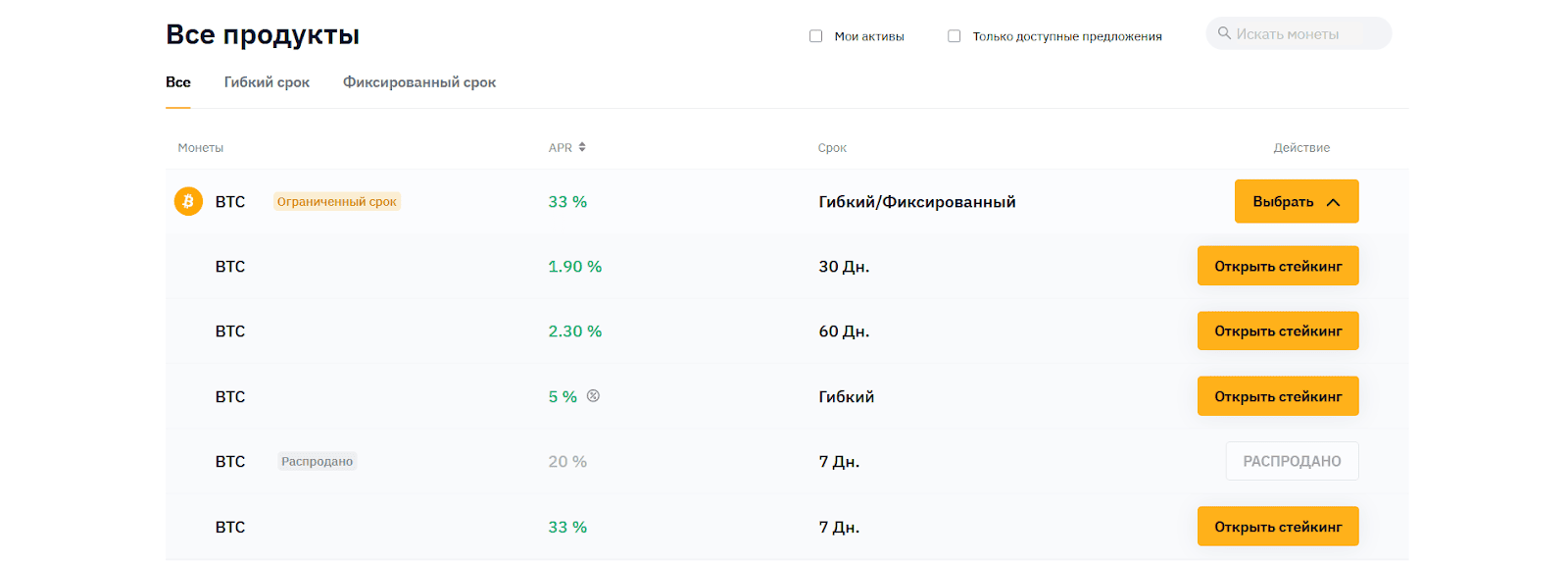Tick the «Только доступные предложения» checkbox
Image resolution: width=1568 pixels, height=561 pixels.
954,36
